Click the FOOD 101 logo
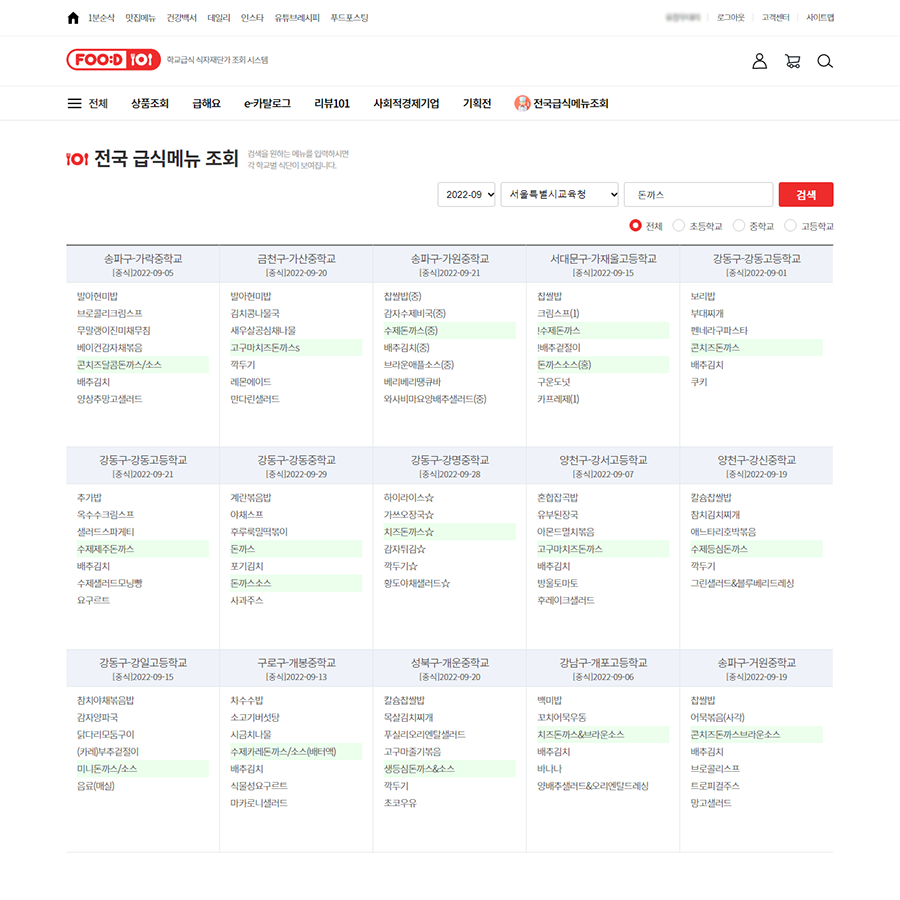Image resolution: width=900 pixels, height=900 pixels. click(112, 60)
